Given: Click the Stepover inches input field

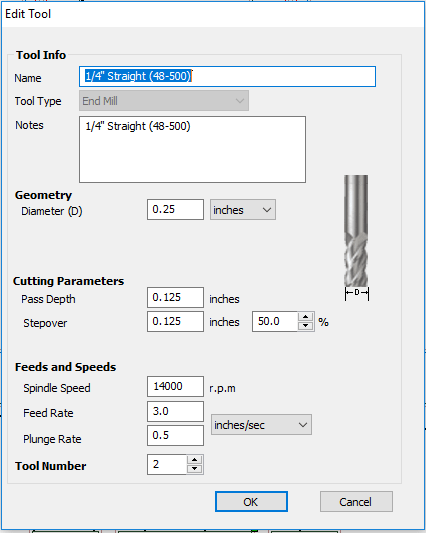Looking at the screenshot, I should point(175,322).
